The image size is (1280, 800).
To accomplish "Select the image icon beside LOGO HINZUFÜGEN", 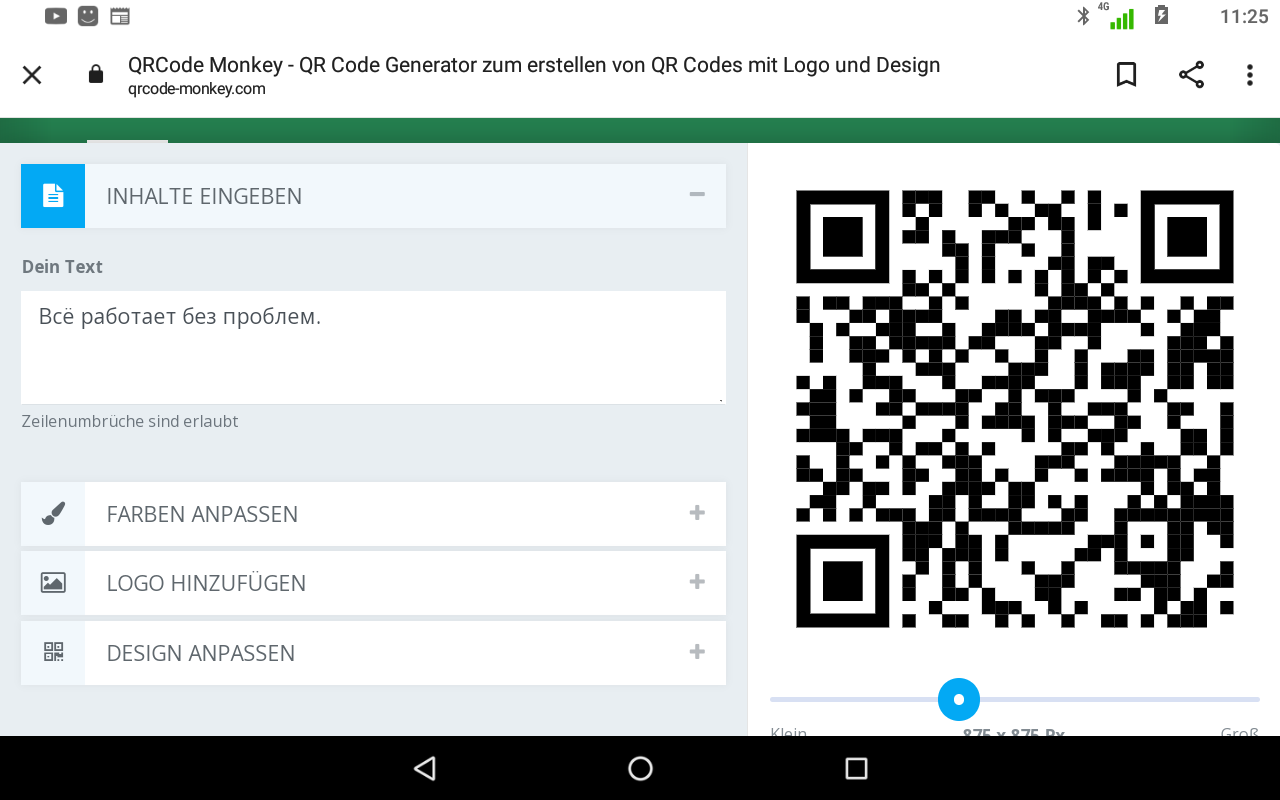I will point(52,583).
